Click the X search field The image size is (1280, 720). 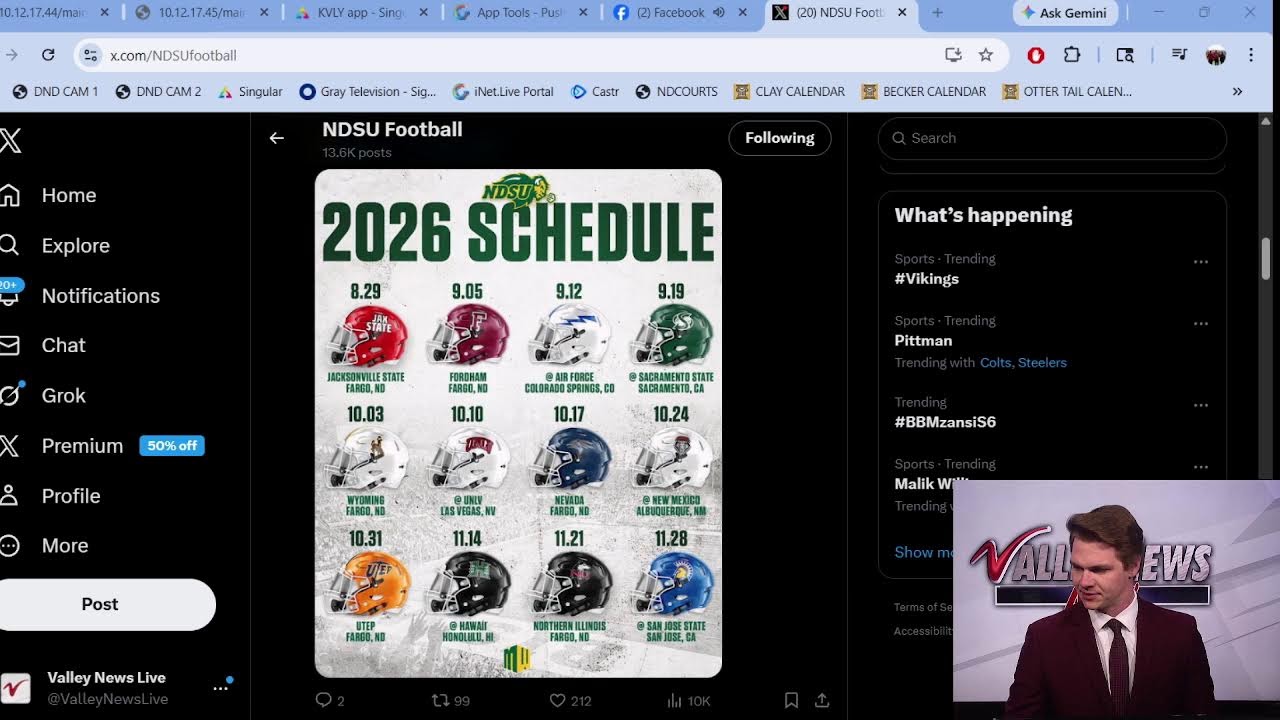1052,138
